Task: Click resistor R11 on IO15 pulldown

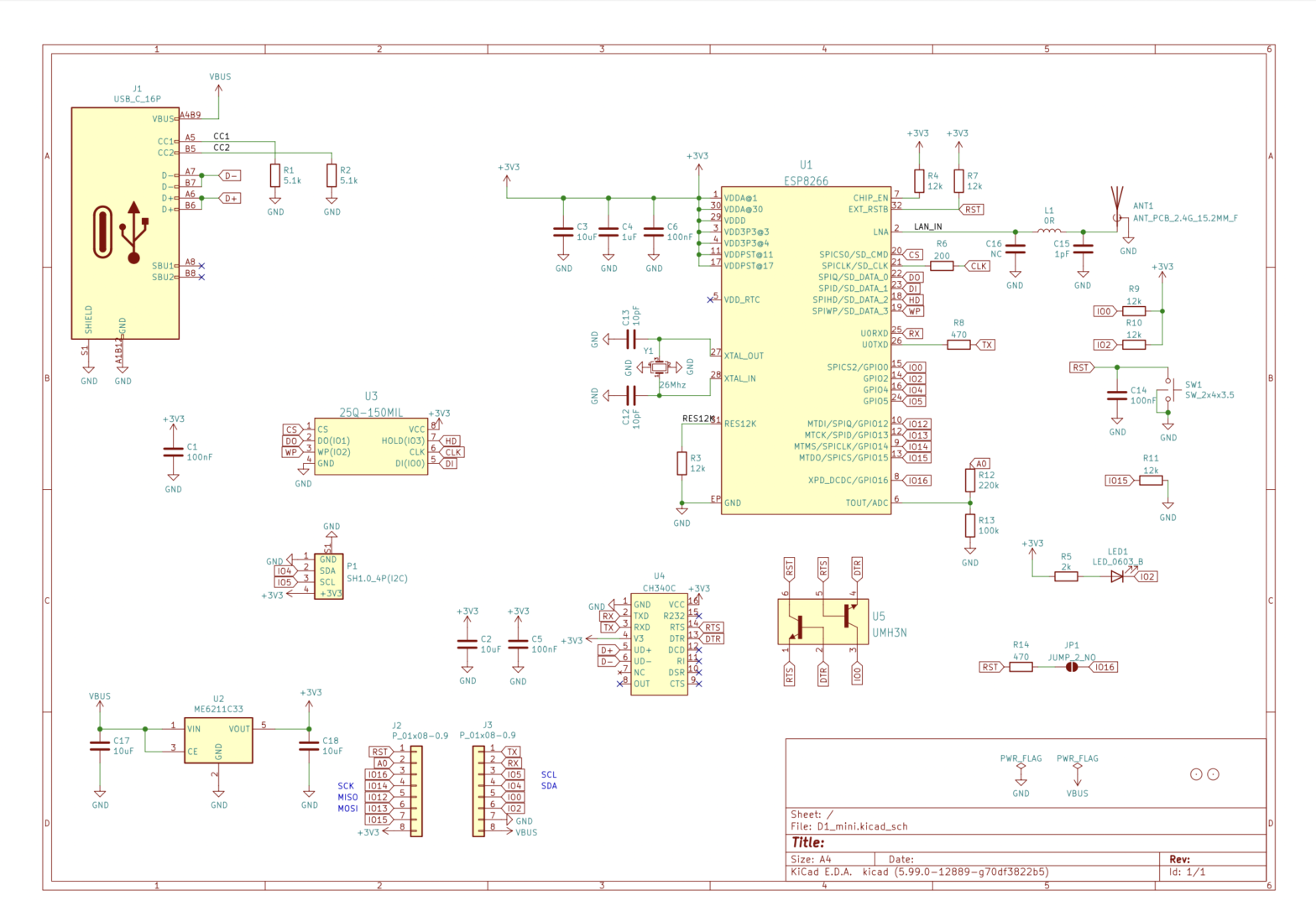Action: point(1151,481)
